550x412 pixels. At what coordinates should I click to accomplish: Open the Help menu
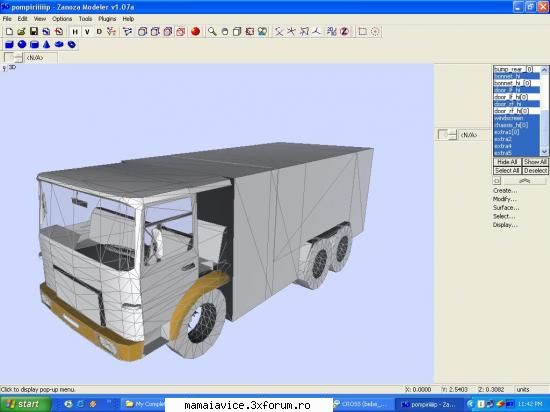[128, 19]
